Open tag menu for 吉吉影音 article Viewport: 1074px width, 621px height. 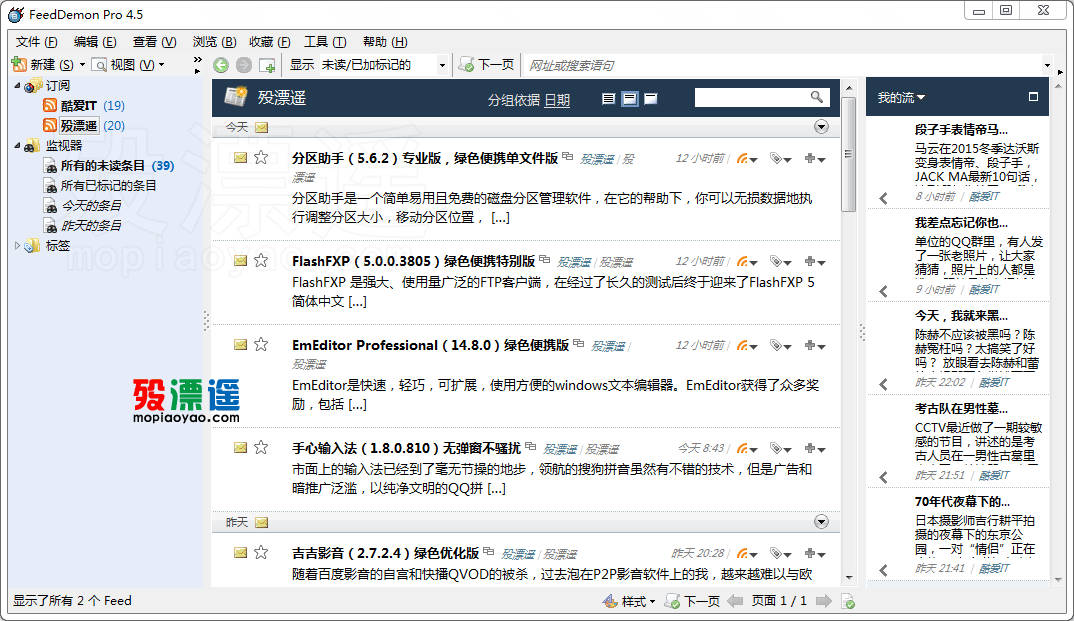click(x=780, y=553)
